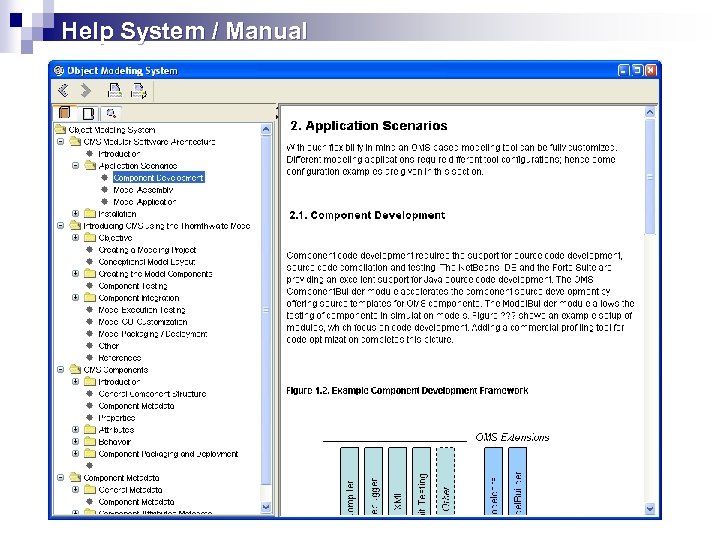Open the Component Testing topic
Viewport: 720px width, 540px height.
click(133, 286)
